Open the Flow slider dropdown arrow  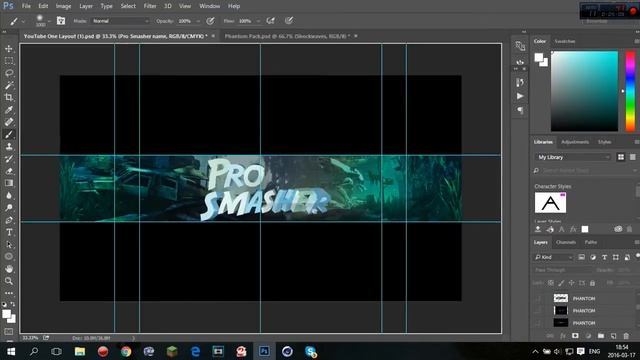pyautogui.click(x=258, y=21)
